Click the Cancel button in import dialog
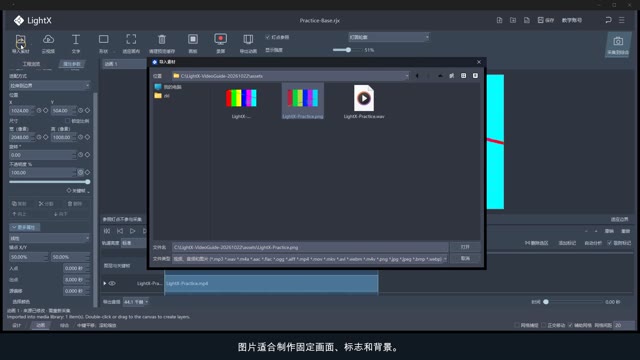Image resolution: width=640 pixels, height=360 pixels. 465,258
